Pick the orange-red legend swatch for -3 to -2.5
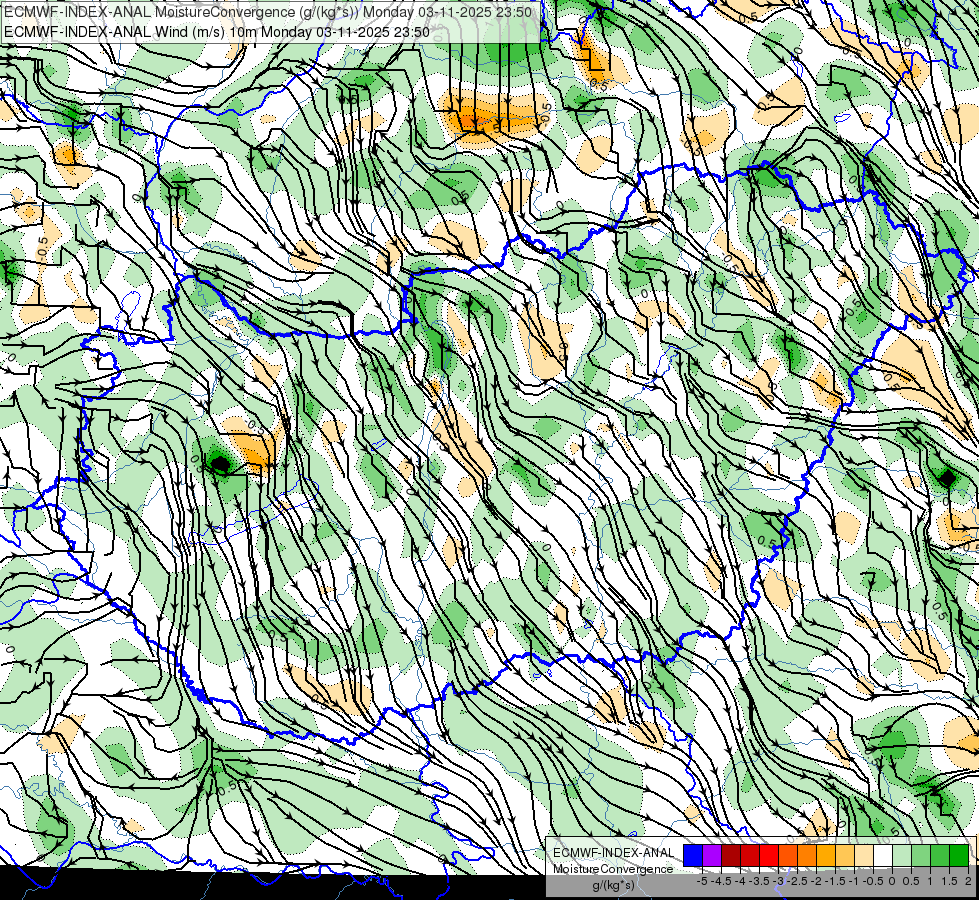Viewport: 979px width, 900px height. point(788,855)
